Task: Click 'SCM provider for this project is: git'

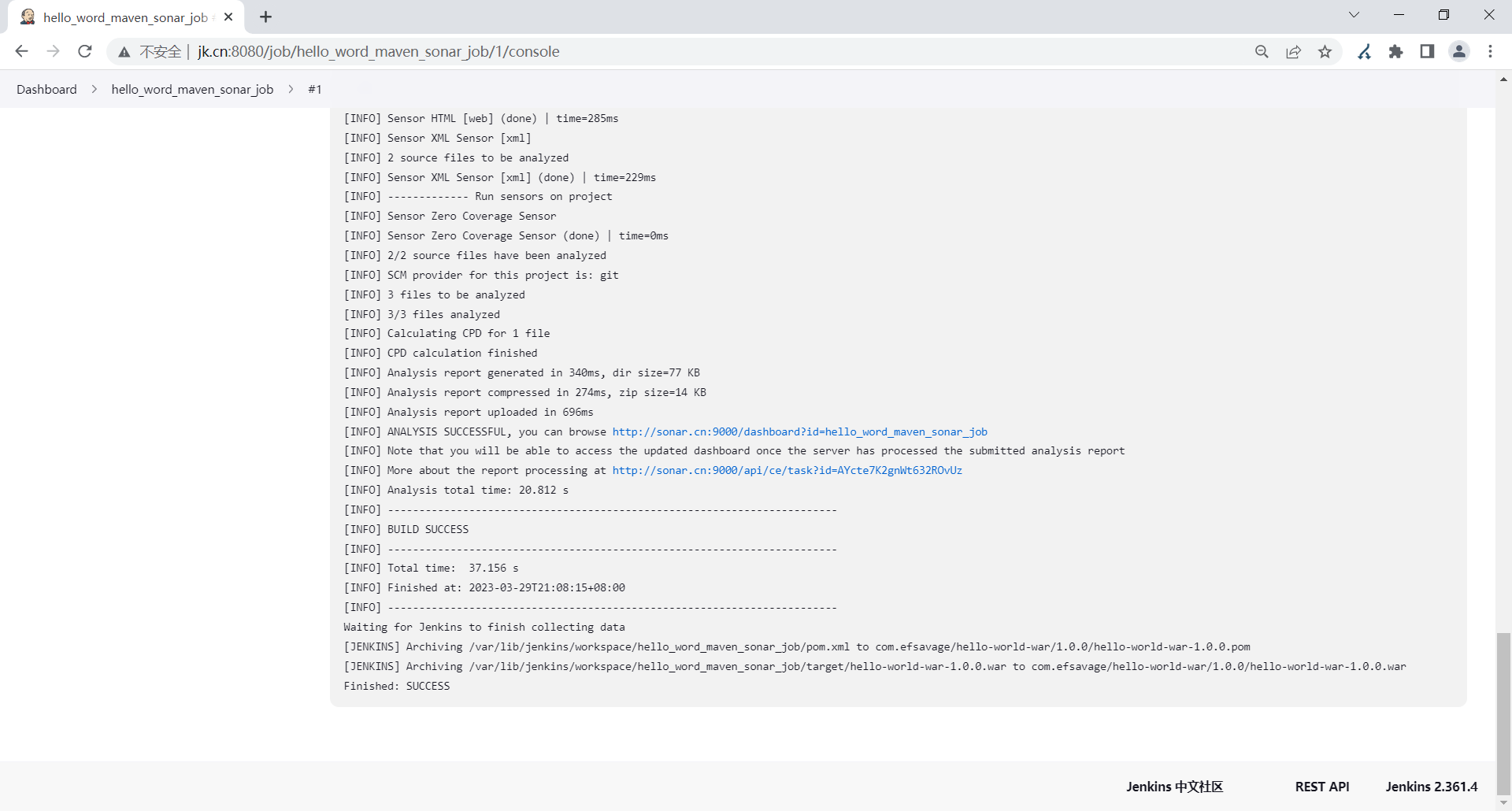Action: coord(481,275)
